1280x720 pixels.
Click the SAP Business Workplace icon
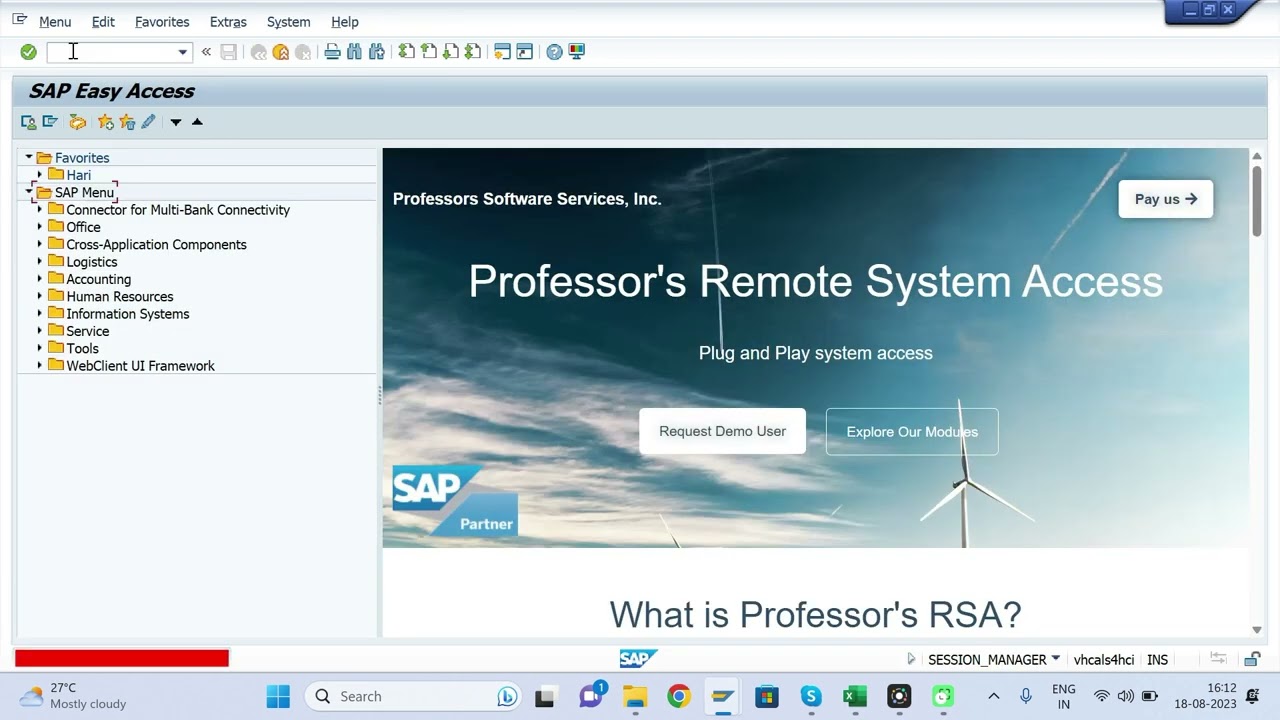pyautogui.click(x=77, y=122)
